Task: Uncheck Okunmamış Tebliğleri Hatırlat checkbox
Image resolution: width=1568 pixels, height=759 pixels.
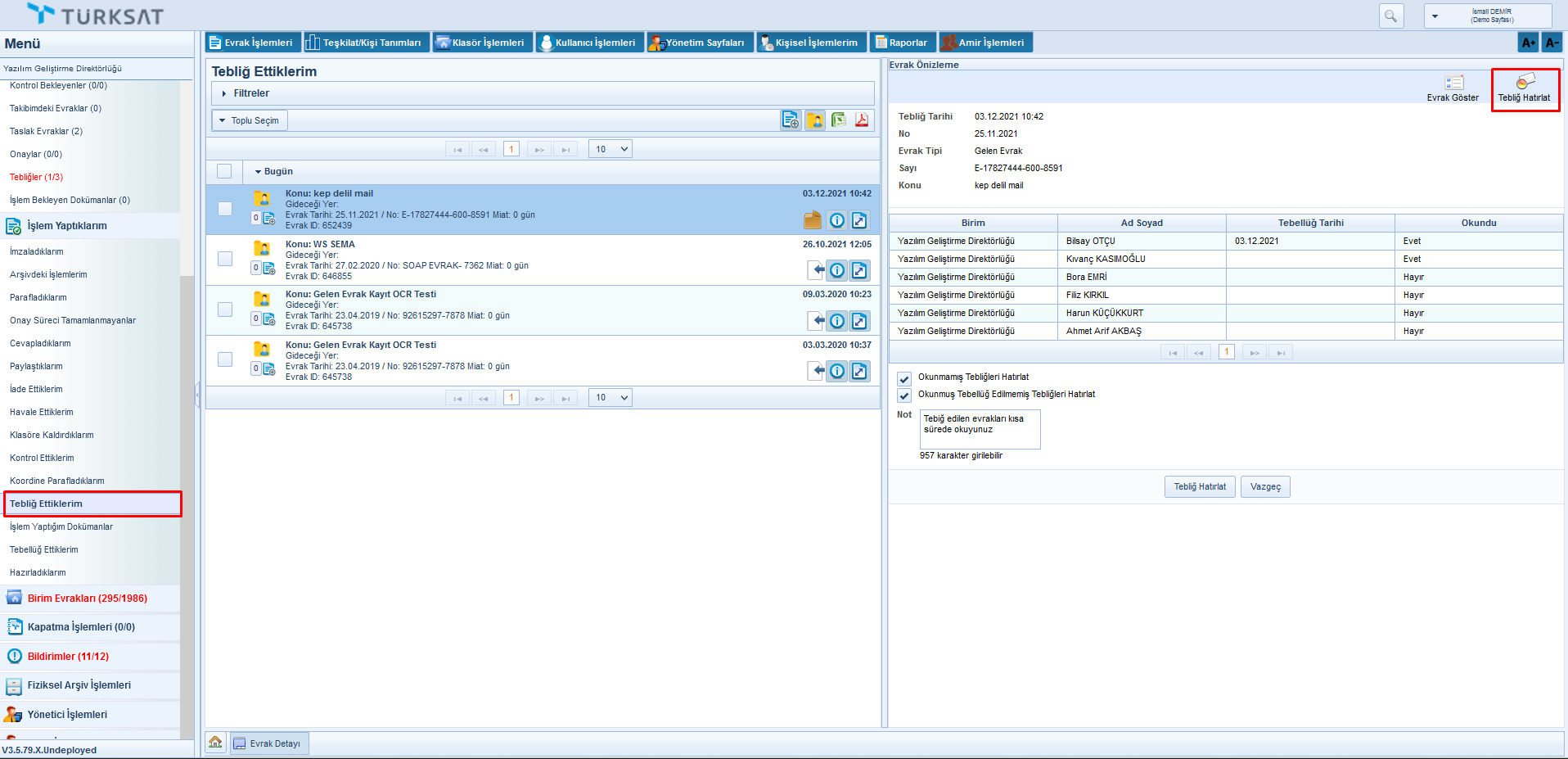Action: [904, 378]
